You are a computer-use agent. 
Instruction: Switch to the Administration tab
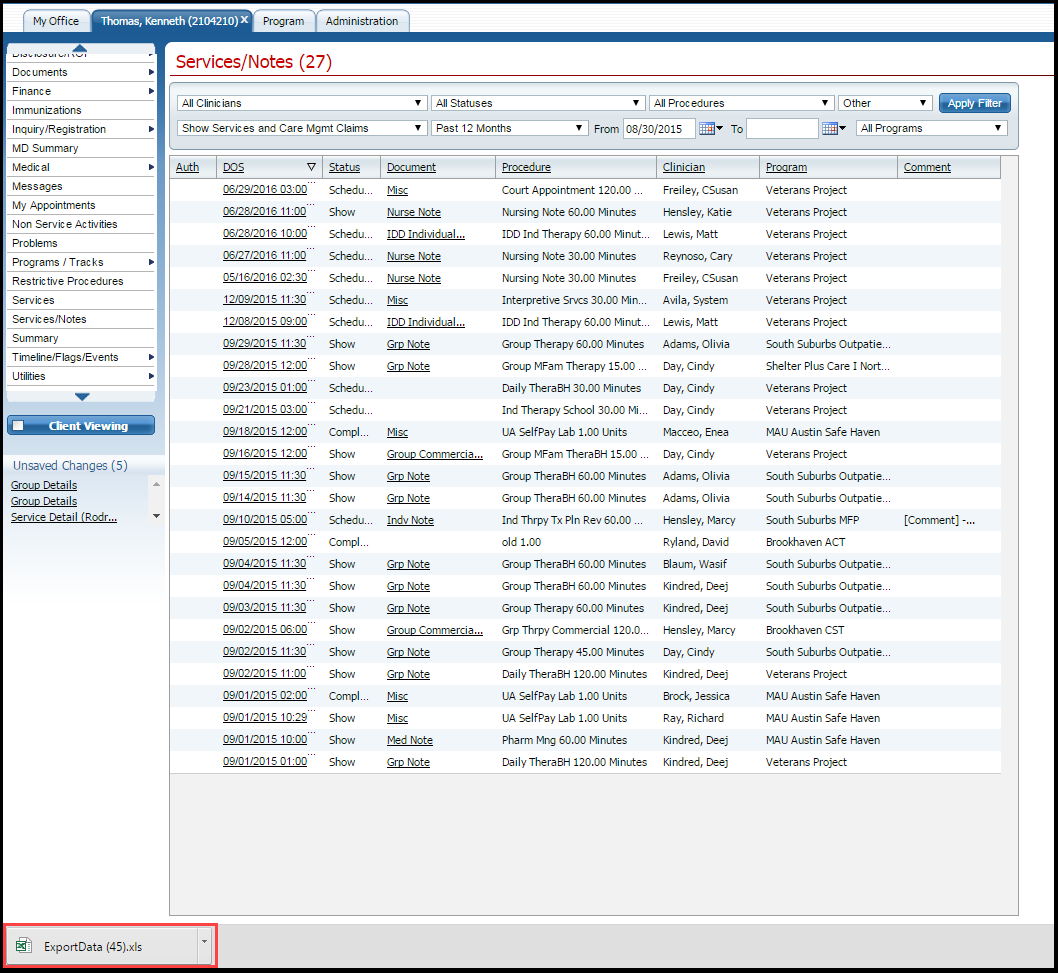pyautogui.click(x=362, y=21)
